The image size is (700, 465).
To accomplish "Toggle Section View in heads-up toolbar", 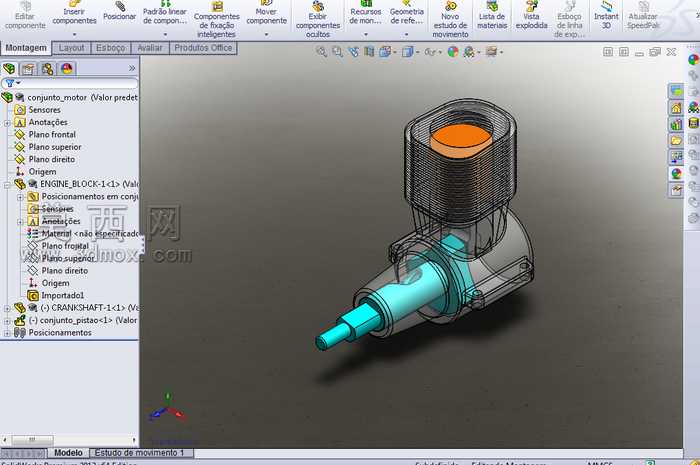I will coord(369,52).
